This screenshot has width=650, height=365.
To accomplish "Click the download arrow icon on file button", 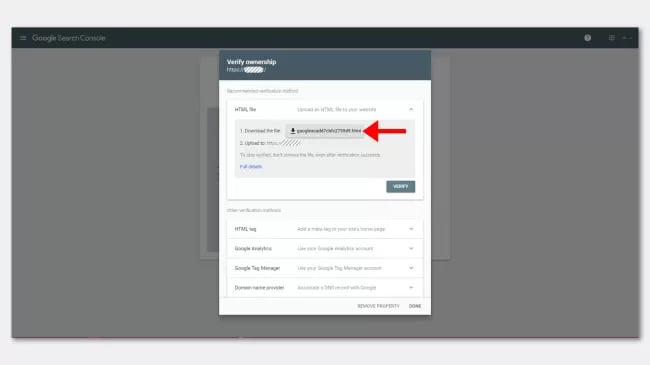I will 293,131.
